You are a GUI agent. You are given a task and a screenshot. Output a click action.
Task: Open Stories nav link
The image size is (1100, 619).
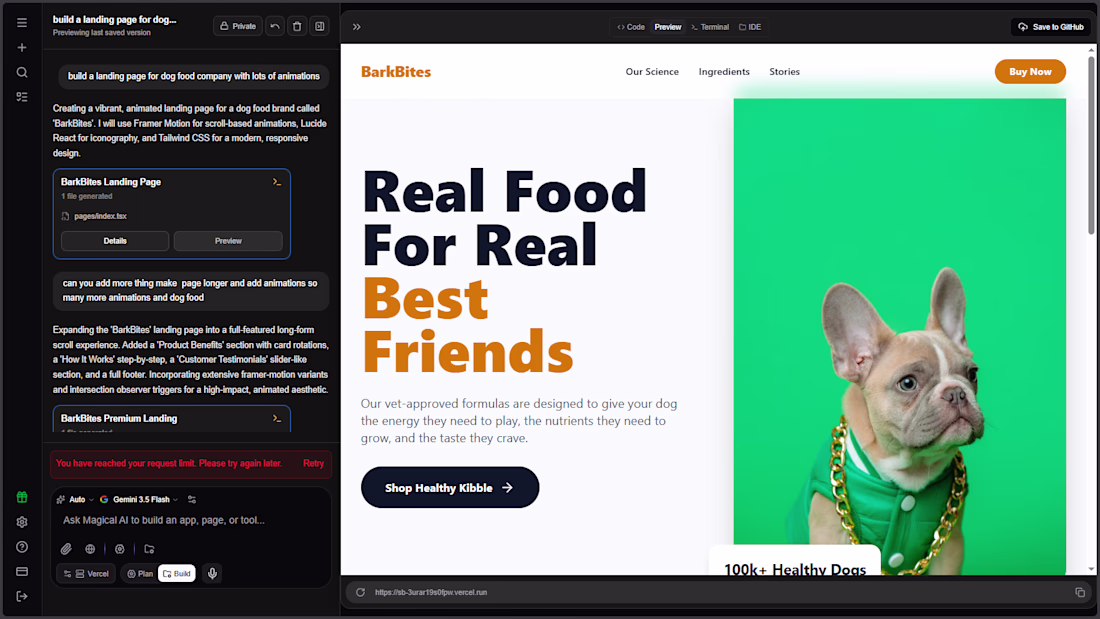click(x=784, y=72)
